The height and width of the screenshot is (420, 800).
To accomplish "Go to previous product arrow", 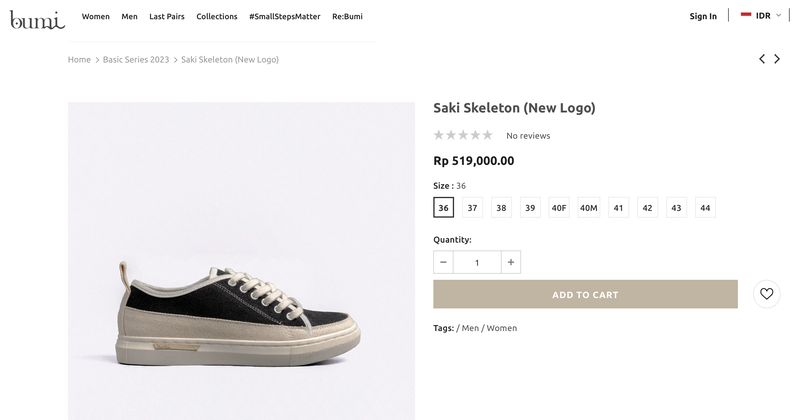I will point(762,59).
